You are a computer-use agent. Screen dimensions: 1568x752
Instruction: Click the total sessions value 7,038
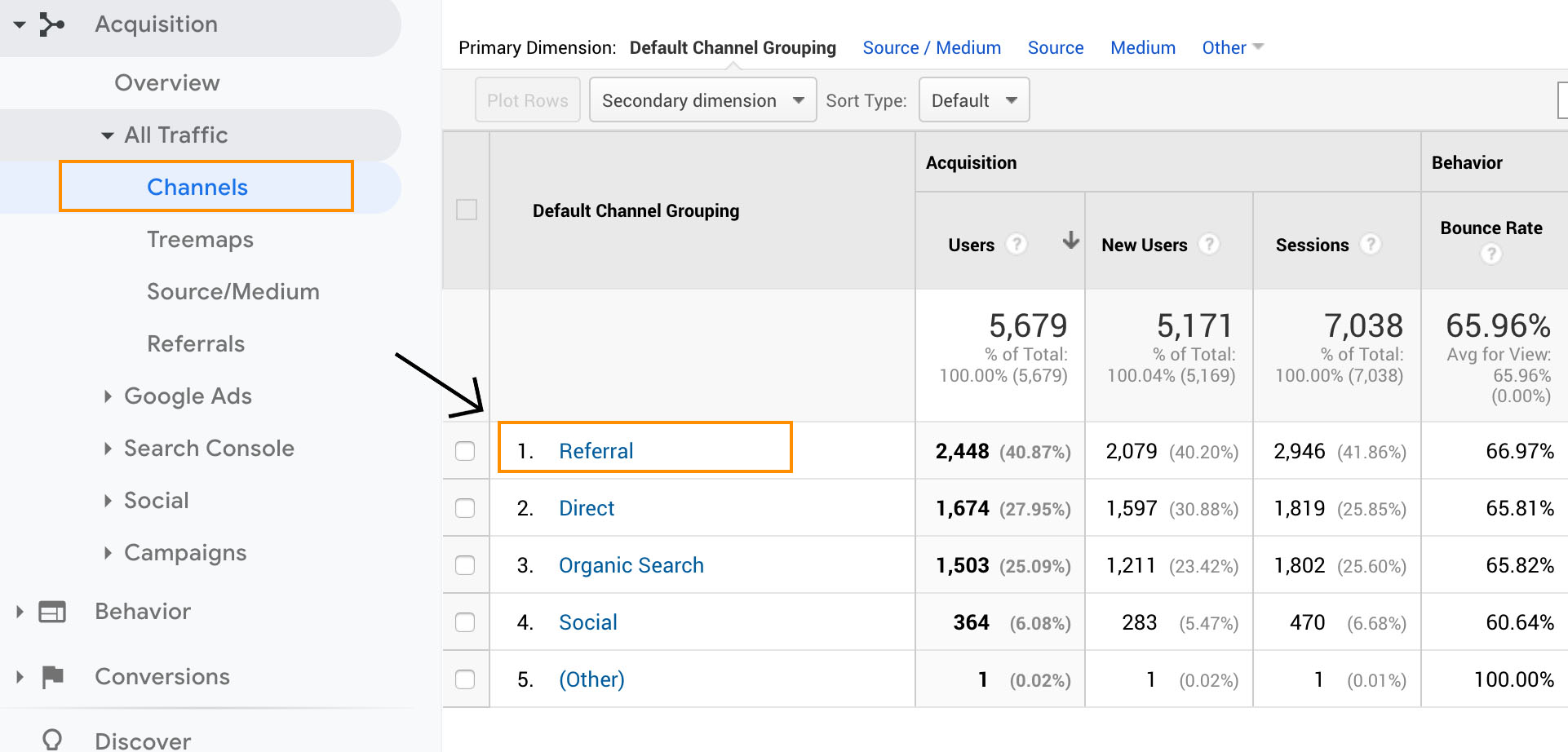pos(1363,325)
